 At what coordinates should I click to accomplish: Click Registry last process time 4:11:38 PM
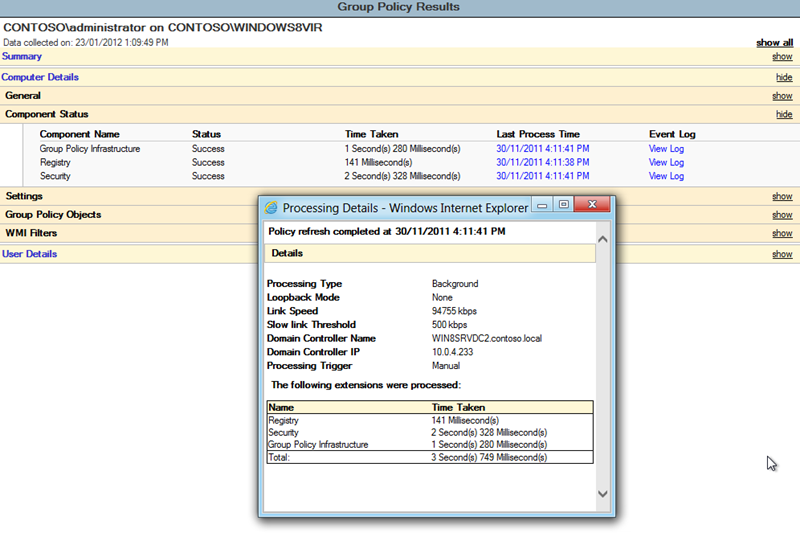pyautogui.click(x=542, y=163)
